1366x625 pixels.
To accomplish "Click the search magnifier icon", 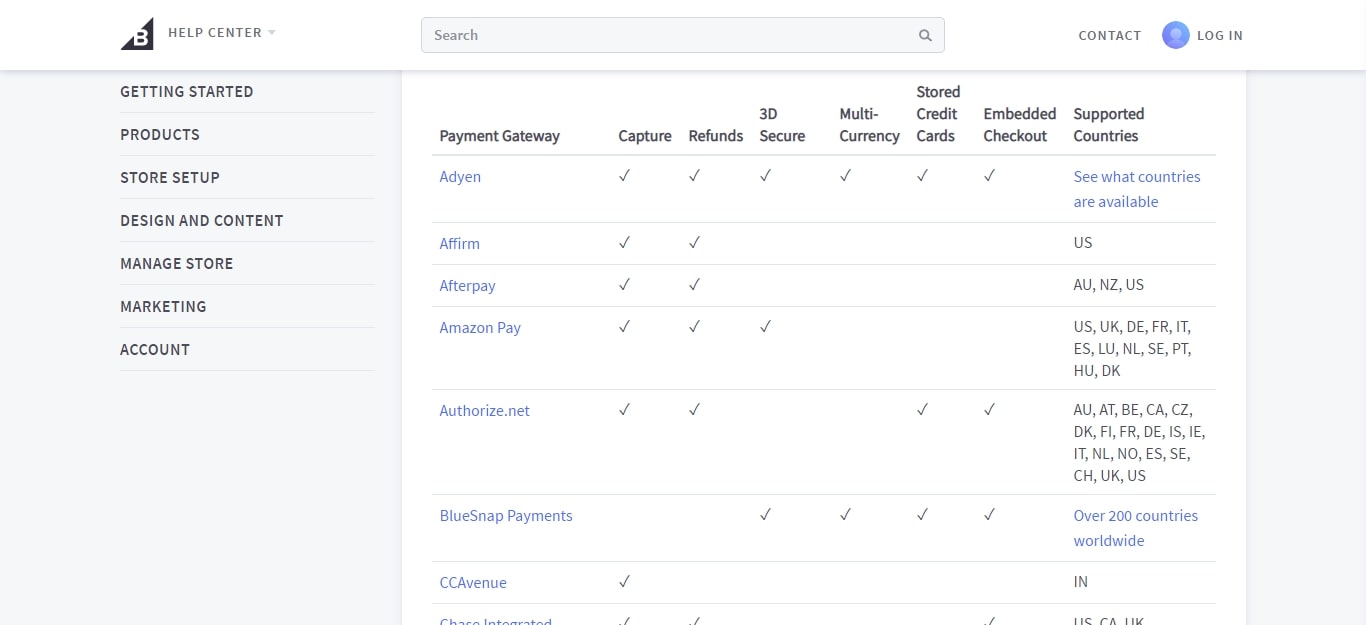I will 925,35.
